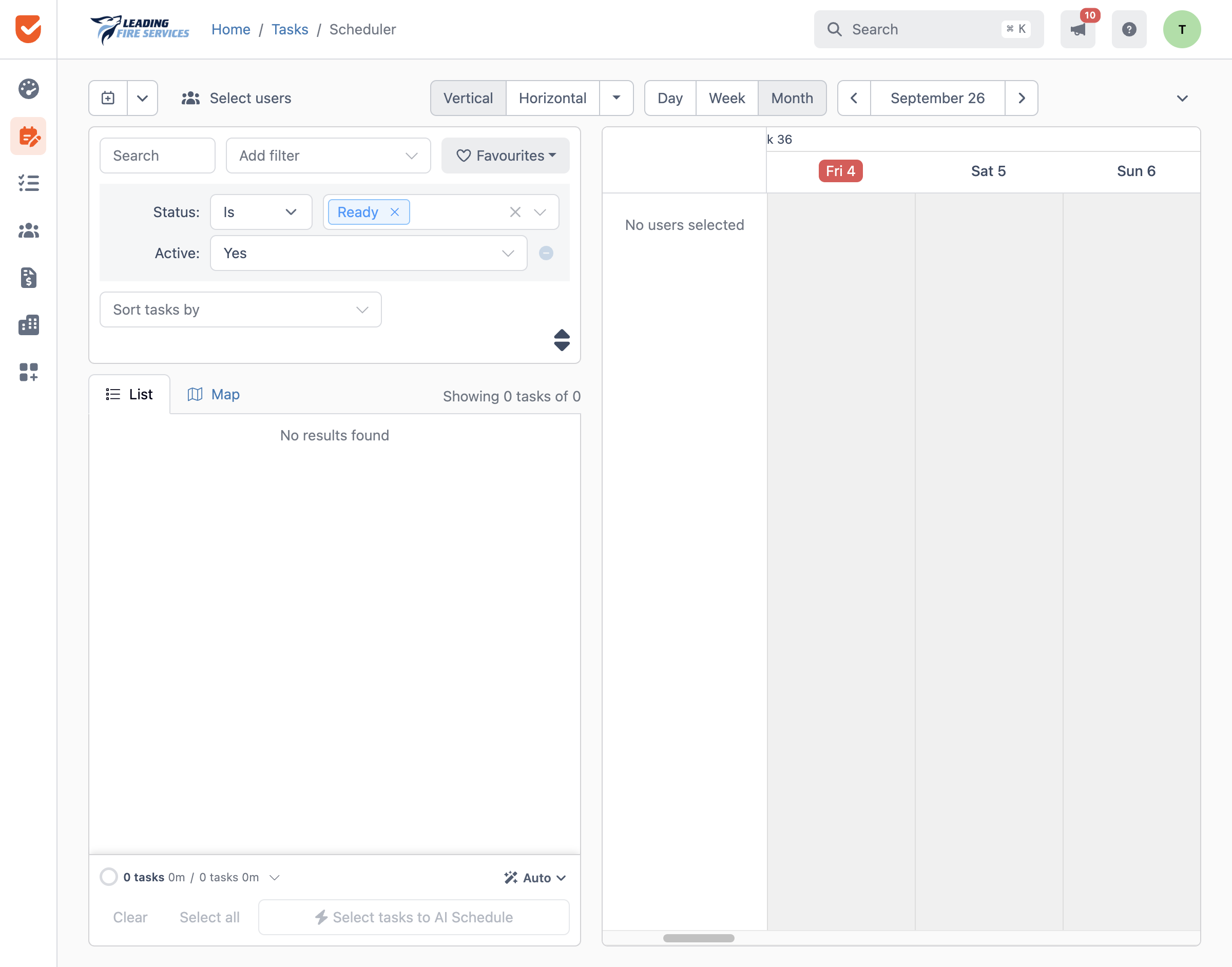Switch to Horizontal layout view
This screenshot has width=1232, height=967.
click(x=552, y=98)
